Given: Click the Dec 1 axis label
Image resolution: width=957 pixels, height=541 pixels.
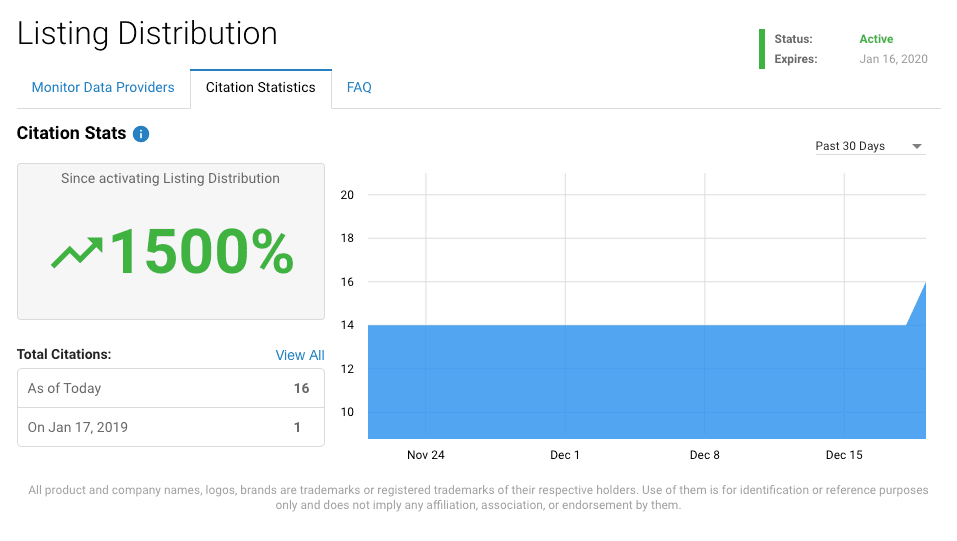Looking at the screenshot, I should (565, 455).
